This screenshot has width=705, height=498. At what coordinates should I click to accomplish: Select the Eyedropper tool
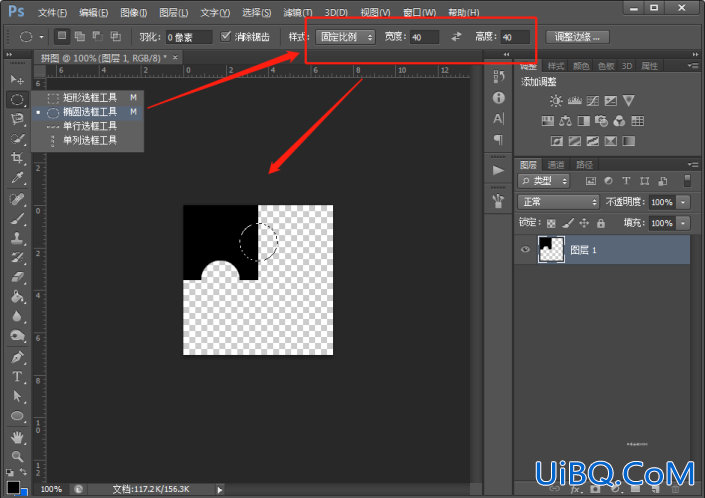(17, 178)
